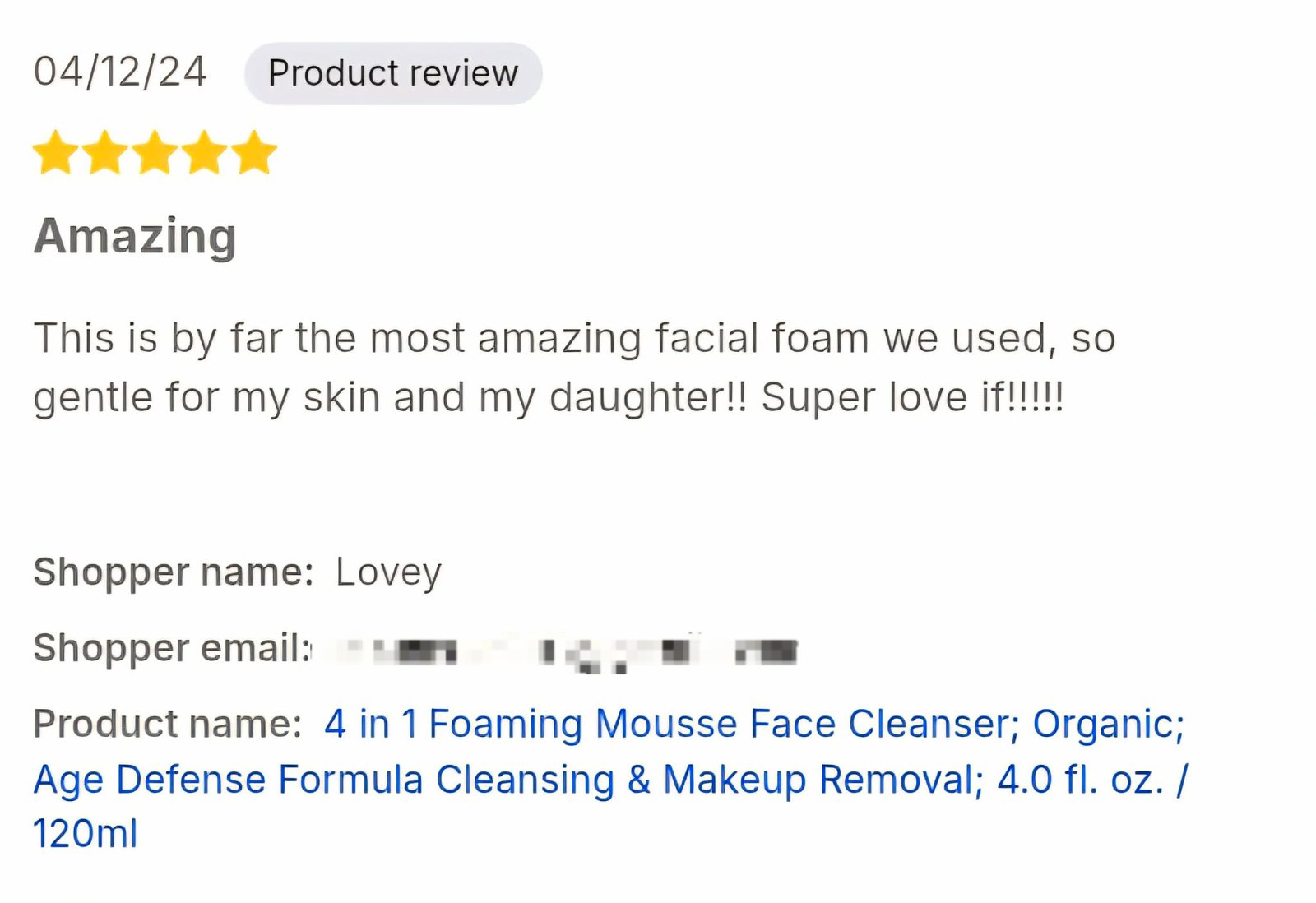The height and width of the screenshot is (903, 1316).
Task: Click the Shopper name label
Action: coord(174,572)
